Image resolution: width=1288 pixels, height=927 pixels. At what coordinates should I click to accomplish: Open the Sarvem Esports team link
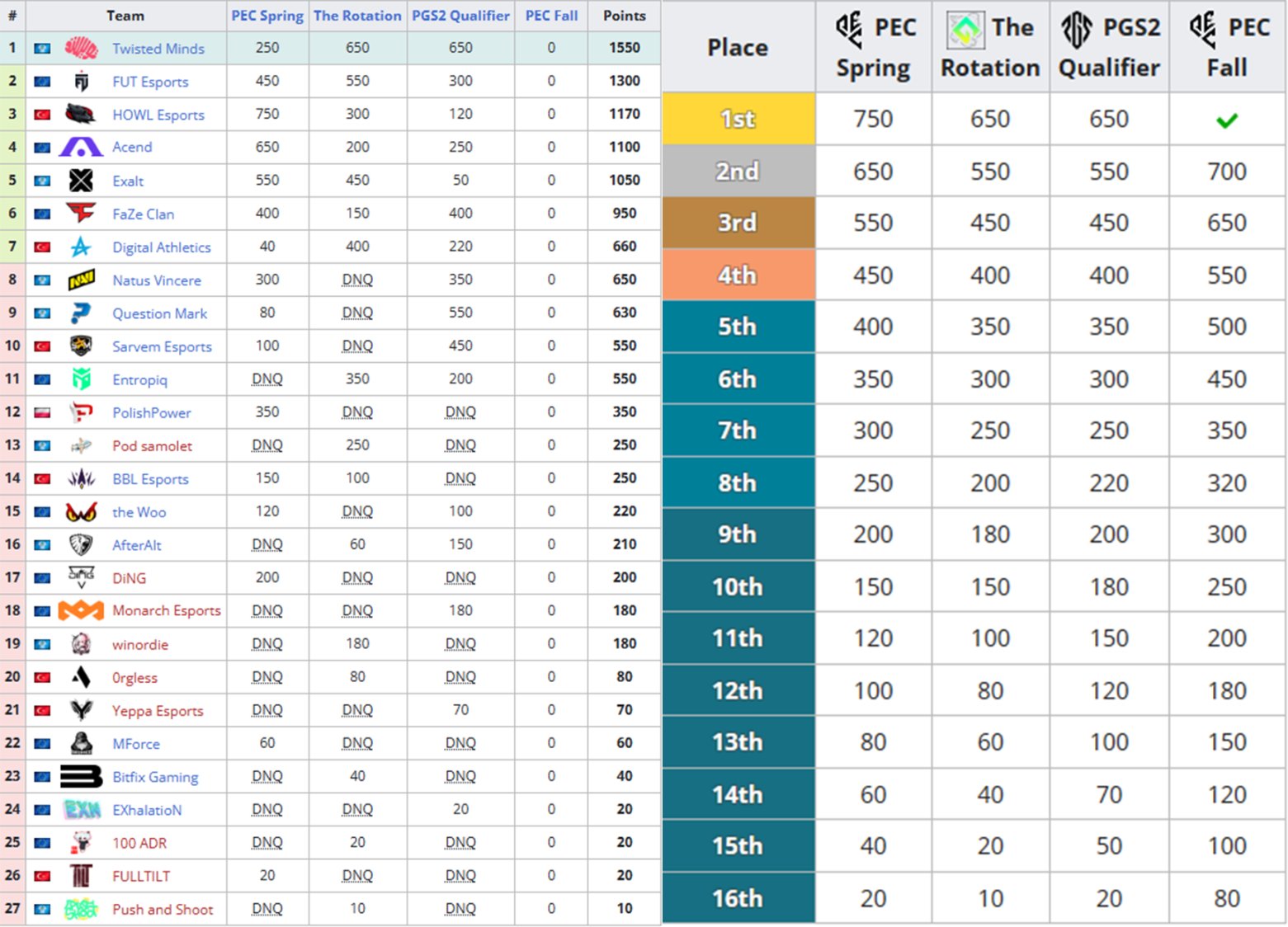tap(162, 346)
